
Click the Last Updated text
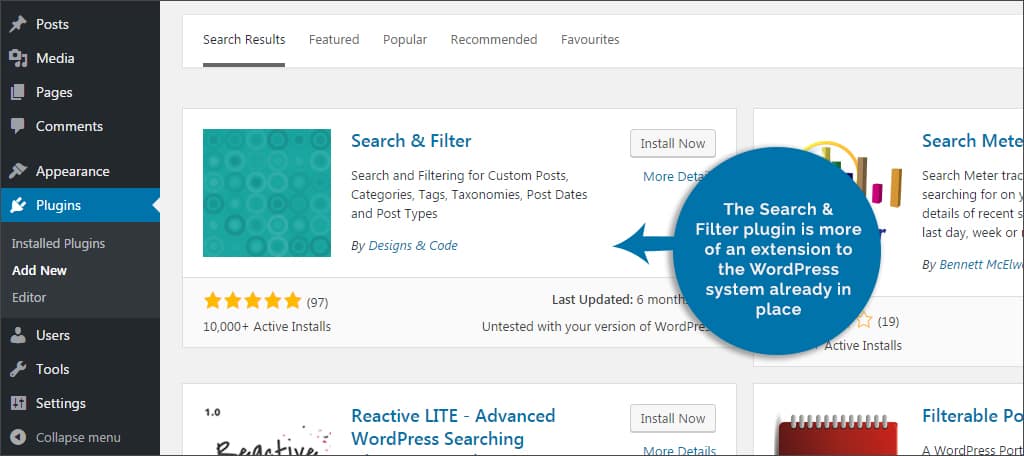click(620, 300)
